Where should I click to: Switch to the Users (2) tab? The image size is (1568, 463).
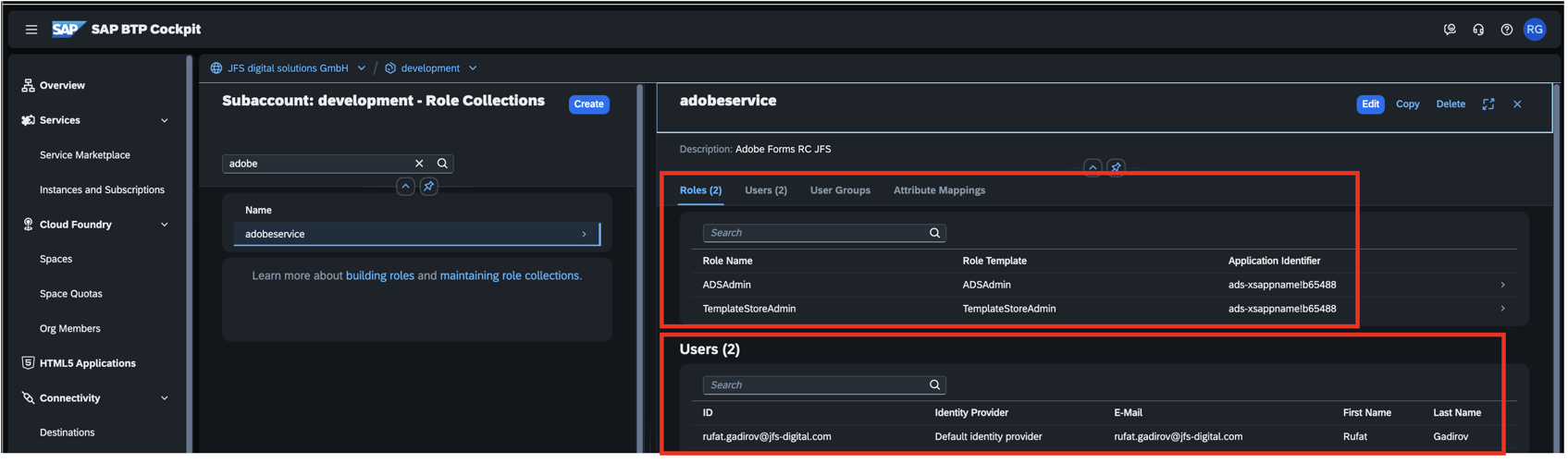click(x=765, y=190)
